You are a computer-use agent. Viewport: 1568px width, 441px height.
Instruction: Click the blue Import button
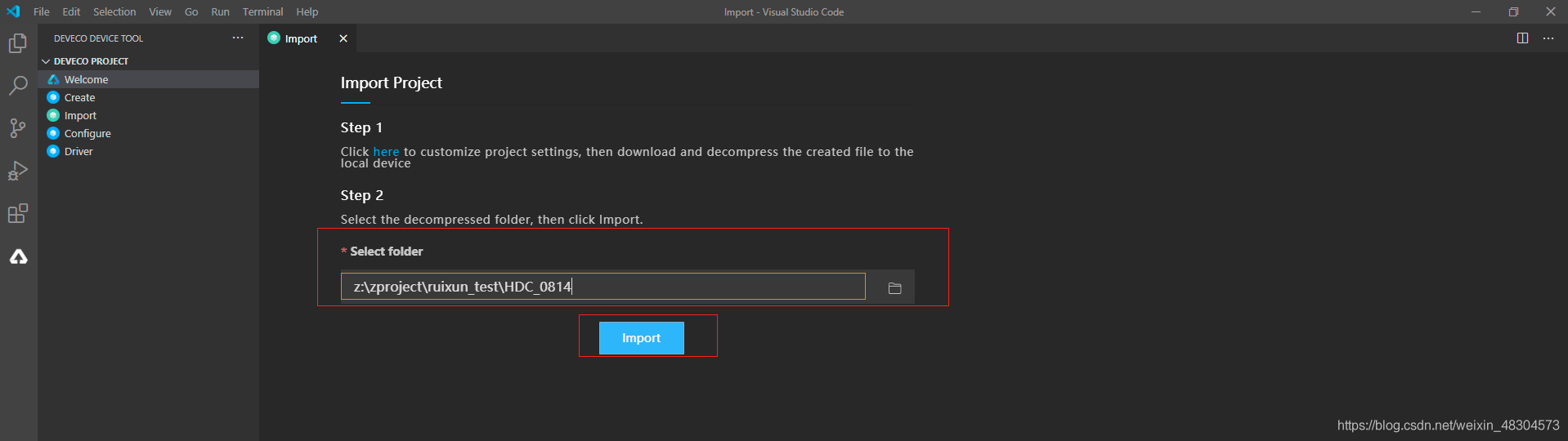pyautogui.click(x=641, y=338)
